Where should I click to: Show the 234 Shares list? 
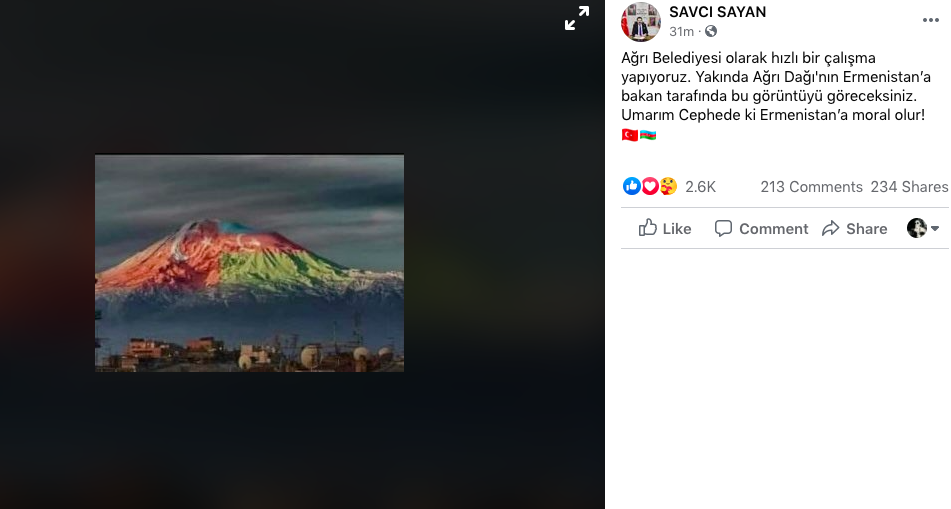[909, 187]
